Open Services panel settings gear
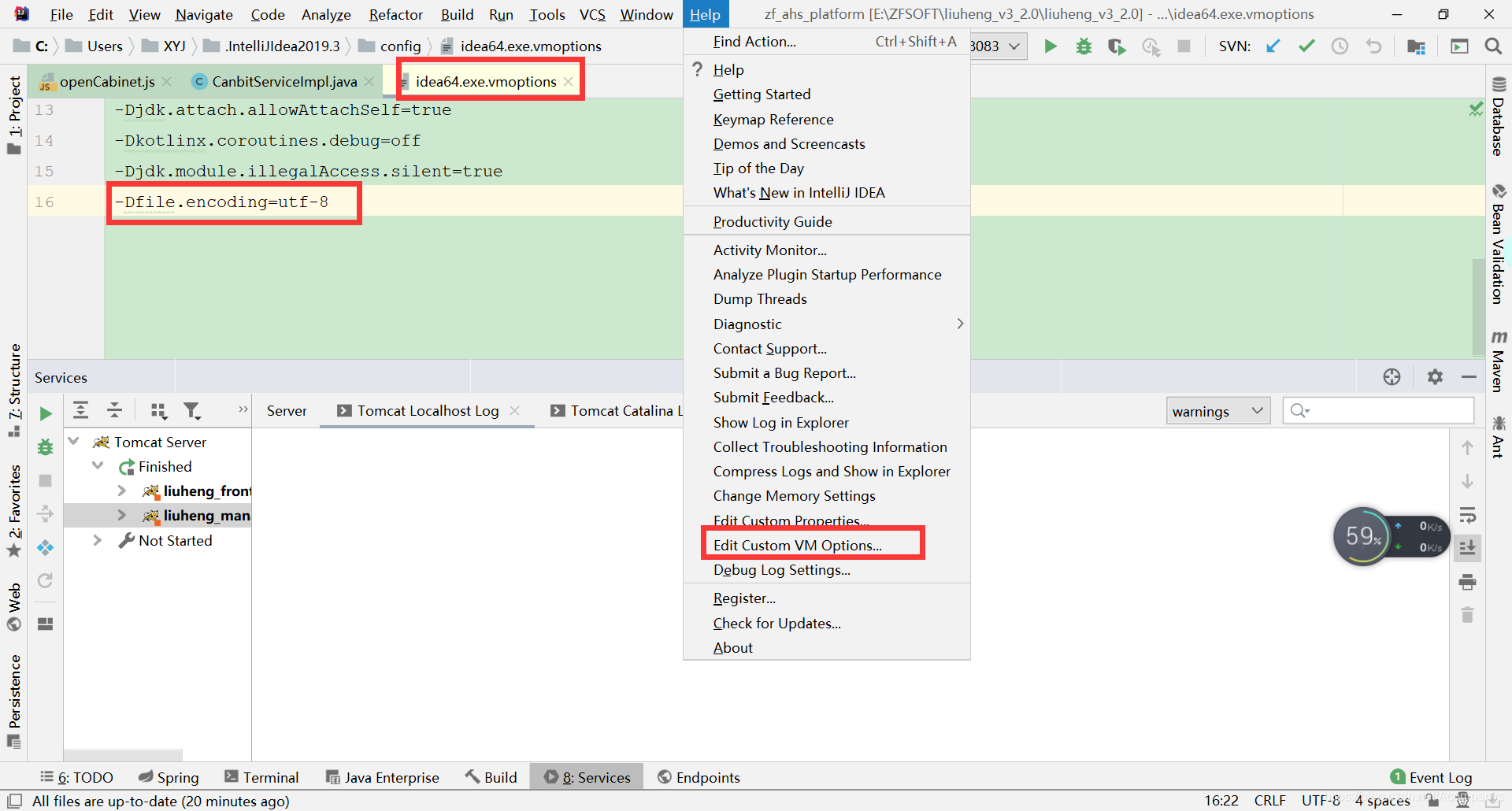The height and width of the screenshot is (811, 1512). point(1435,377)
